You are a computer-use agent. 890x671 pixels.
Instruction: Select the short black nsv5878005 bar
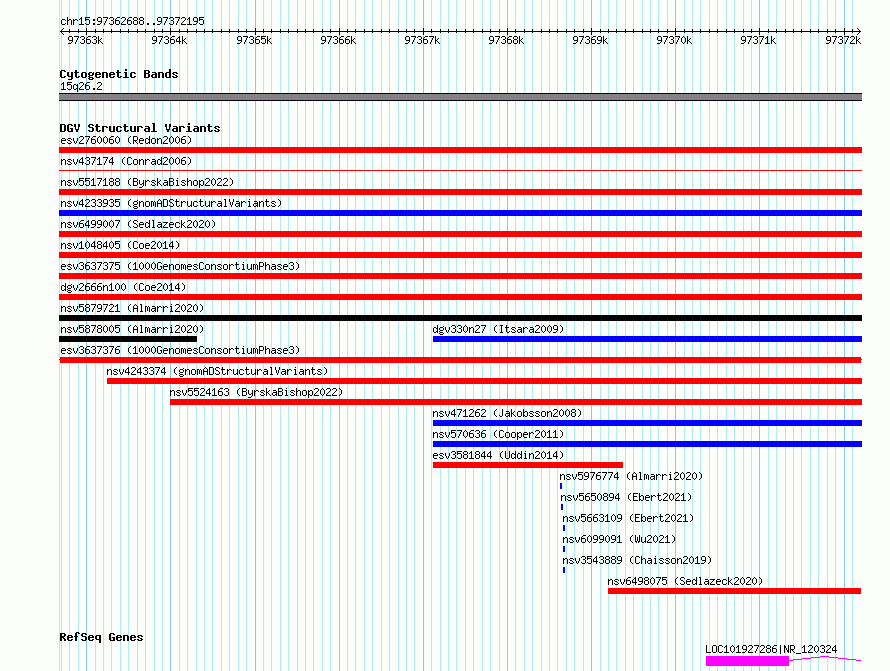tap(128, 339)
